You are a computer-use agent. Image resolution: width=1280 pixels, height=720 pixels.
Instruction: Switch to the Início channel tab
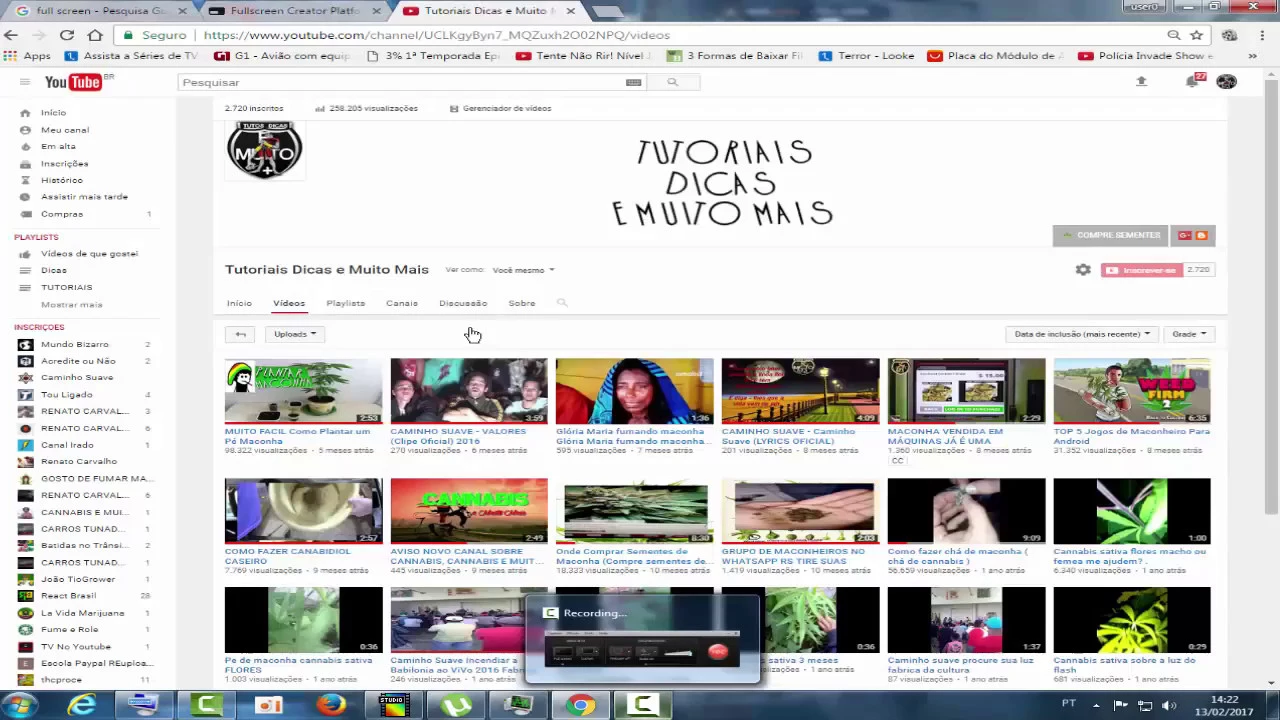pyautogui.click(x=239, y=303)
